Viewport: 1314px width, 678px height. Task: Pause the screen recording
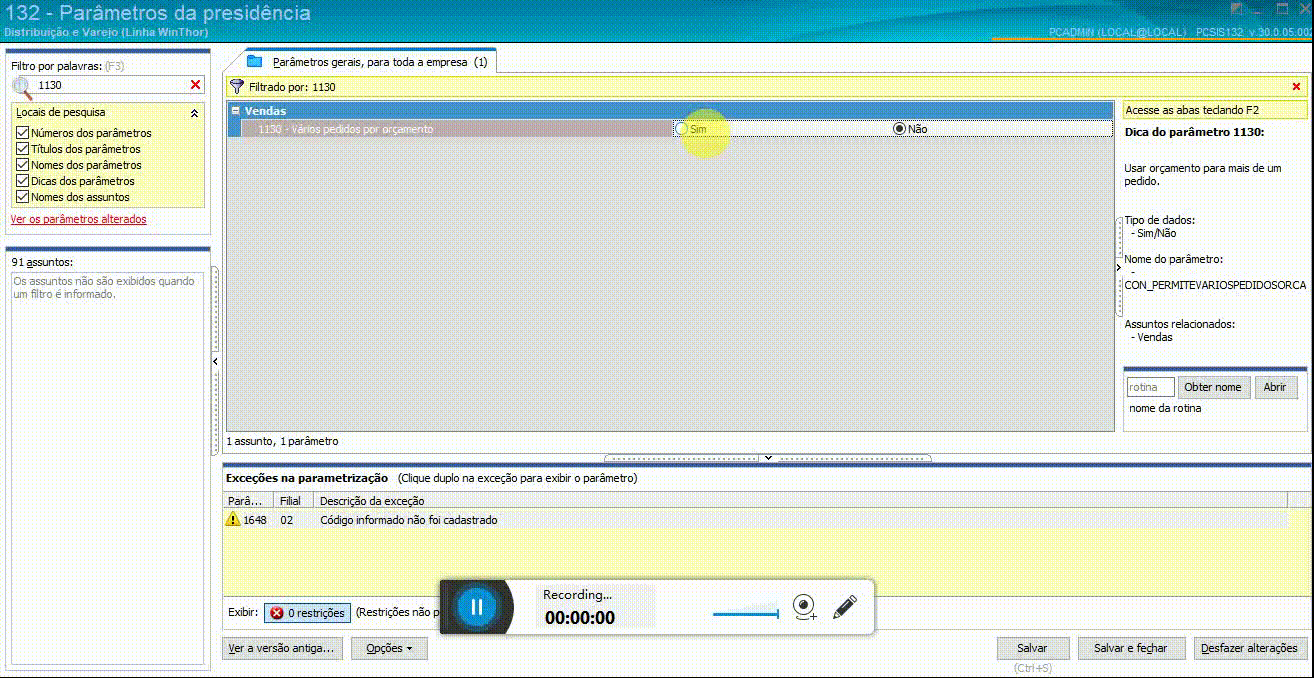pyautogui.click(x=477, y=606)
